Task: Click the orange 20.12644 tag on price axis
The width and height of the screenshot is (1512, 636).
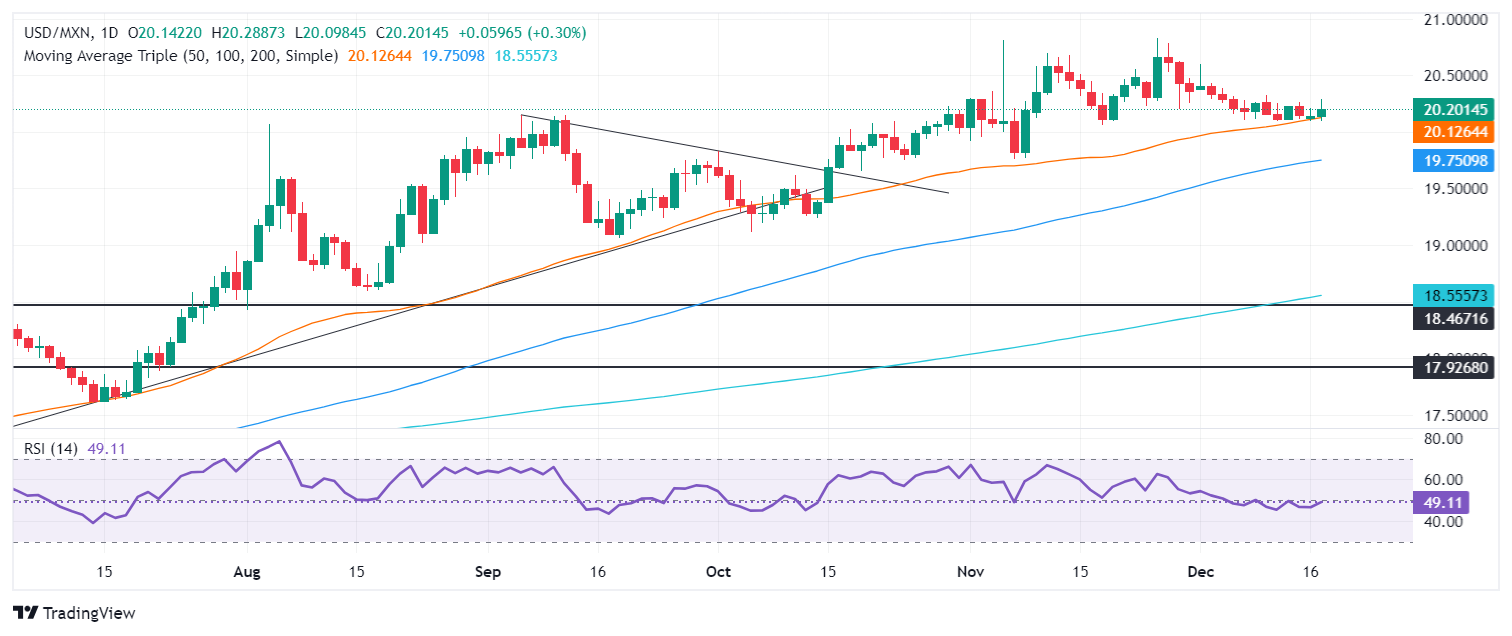Action: coord(1455,132)
